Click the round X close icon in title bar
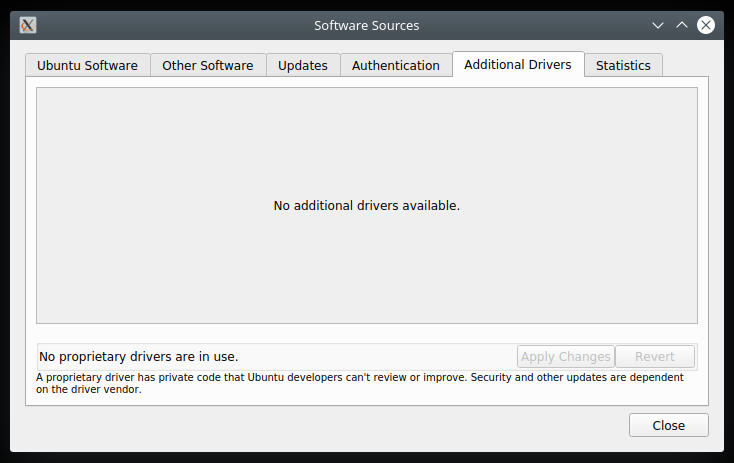Screen dimensions: 734x463 coord(706,25)
